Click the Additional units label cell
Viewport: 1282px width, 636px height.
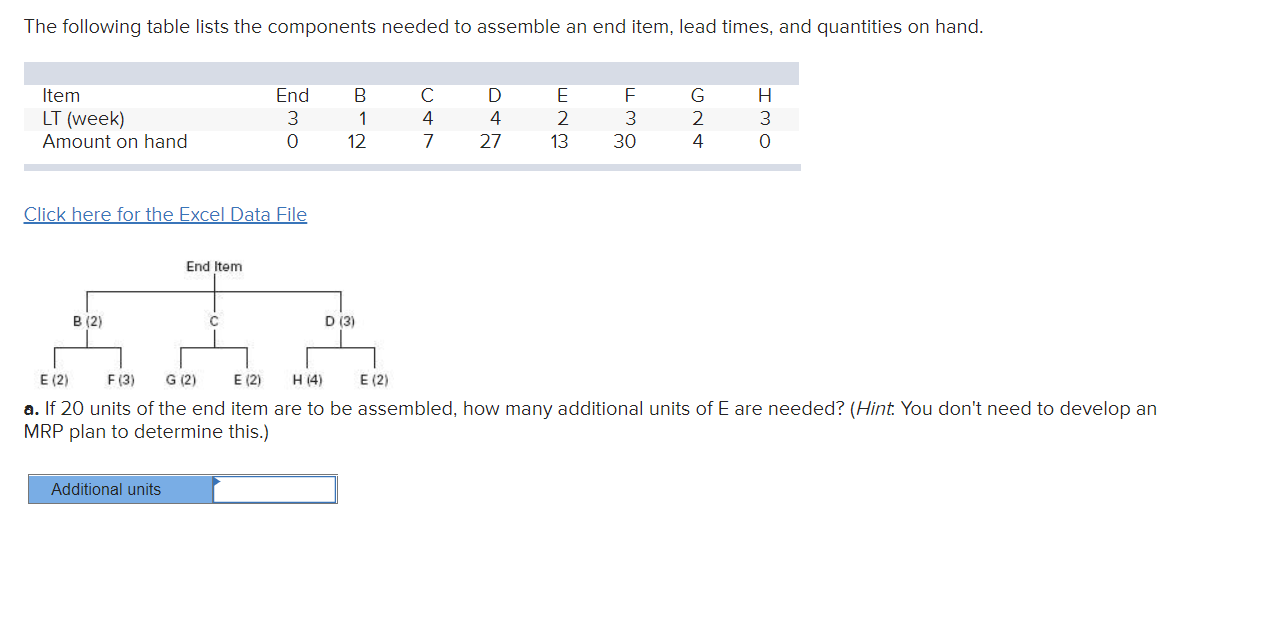[110, 489]
